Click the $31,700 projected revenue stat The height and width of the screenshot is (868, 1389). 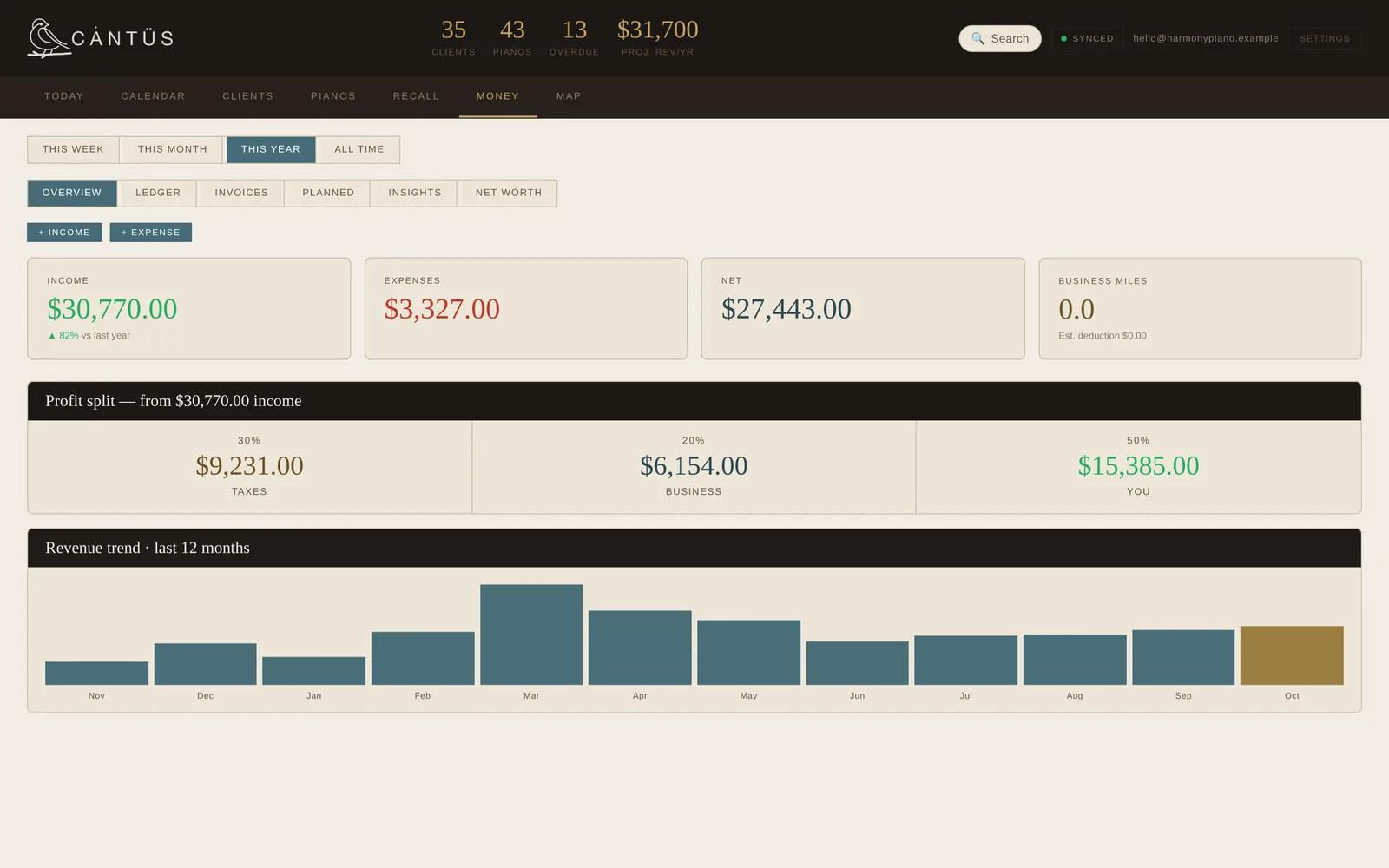point(657,38)
